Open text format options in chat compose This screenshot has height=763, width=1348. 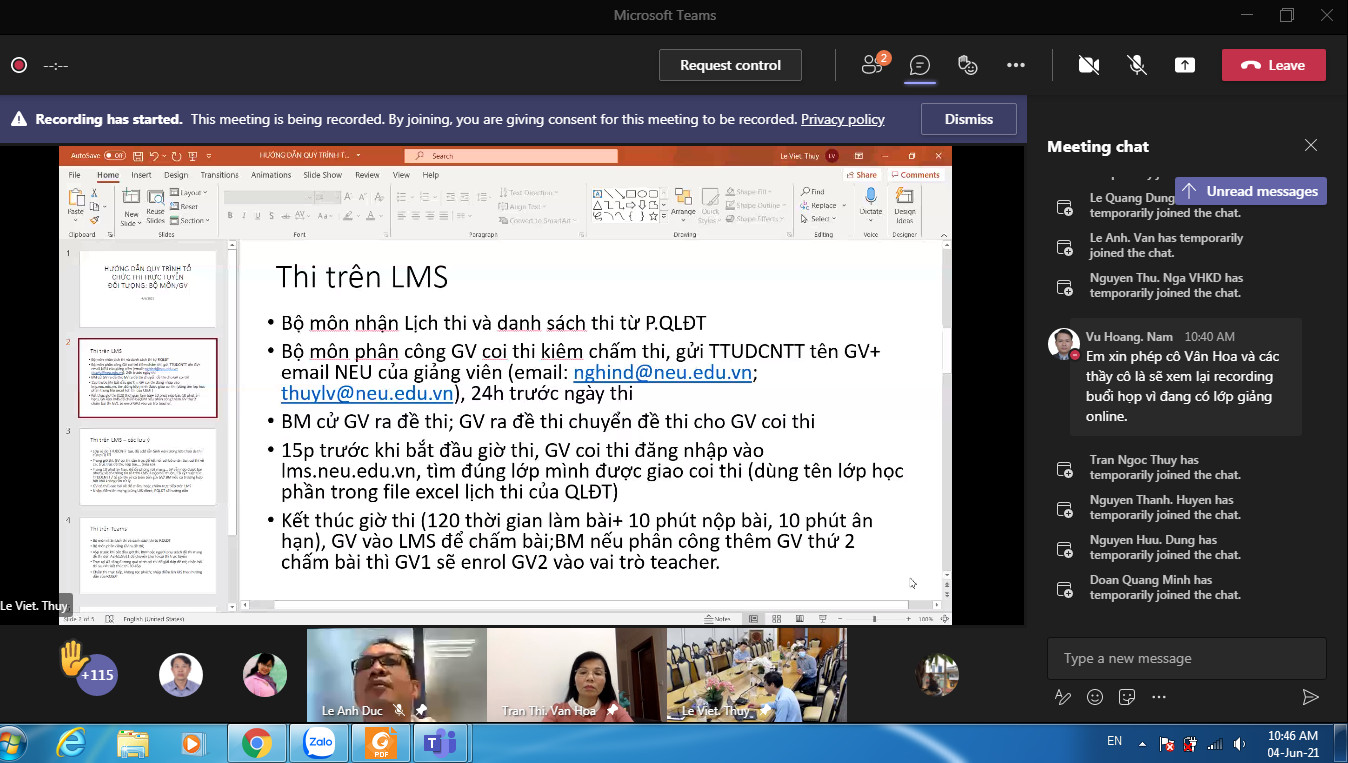(1063, 697)
